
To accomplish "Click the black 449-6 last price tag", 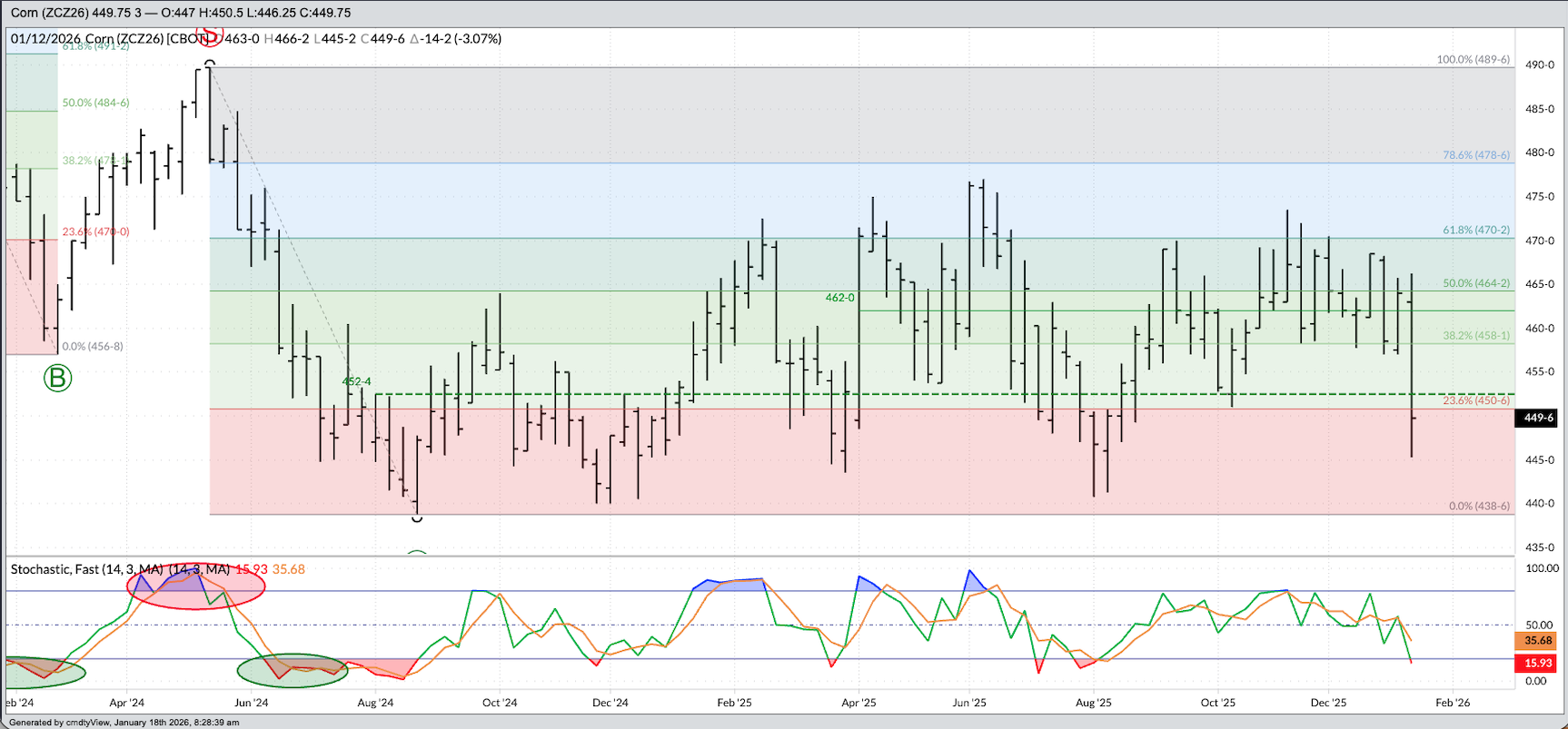I will [x=1538, y=418].
